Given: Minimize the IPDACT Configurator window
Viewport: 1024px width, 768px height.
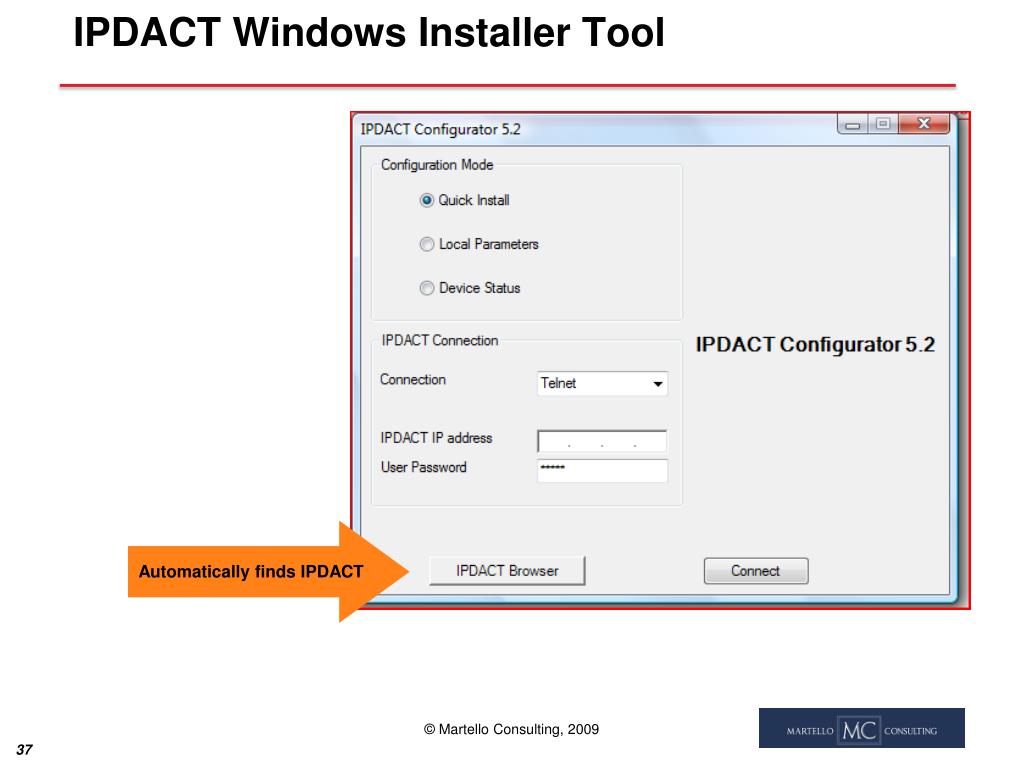Looking at the screenshot, I should [x=853, y=124].
